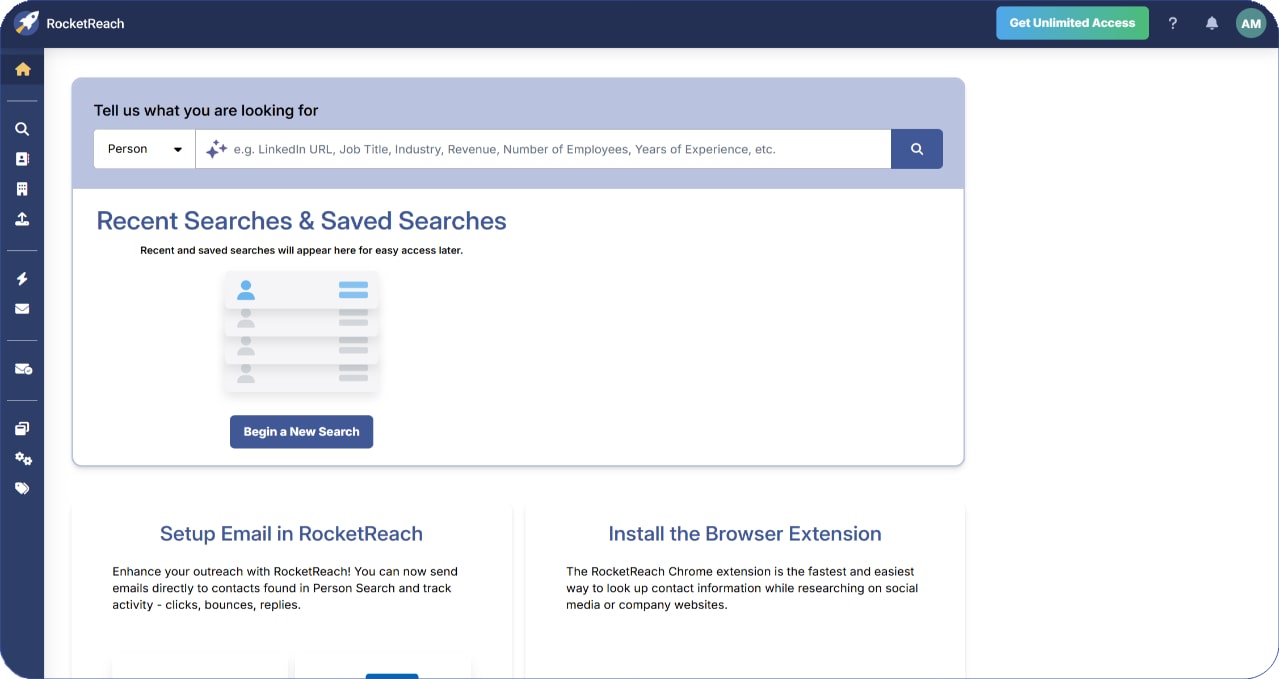Click the Home icon in the sidebar
The height and width of the screenshot is (679, 1279).
[22, 69]
